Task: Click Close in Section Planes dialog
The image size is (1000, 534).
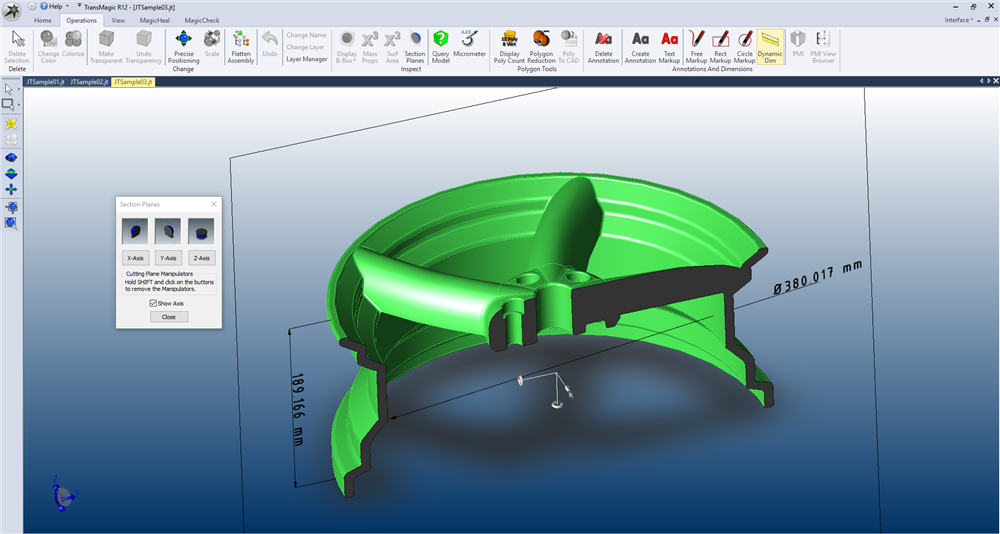Action: 169,317
